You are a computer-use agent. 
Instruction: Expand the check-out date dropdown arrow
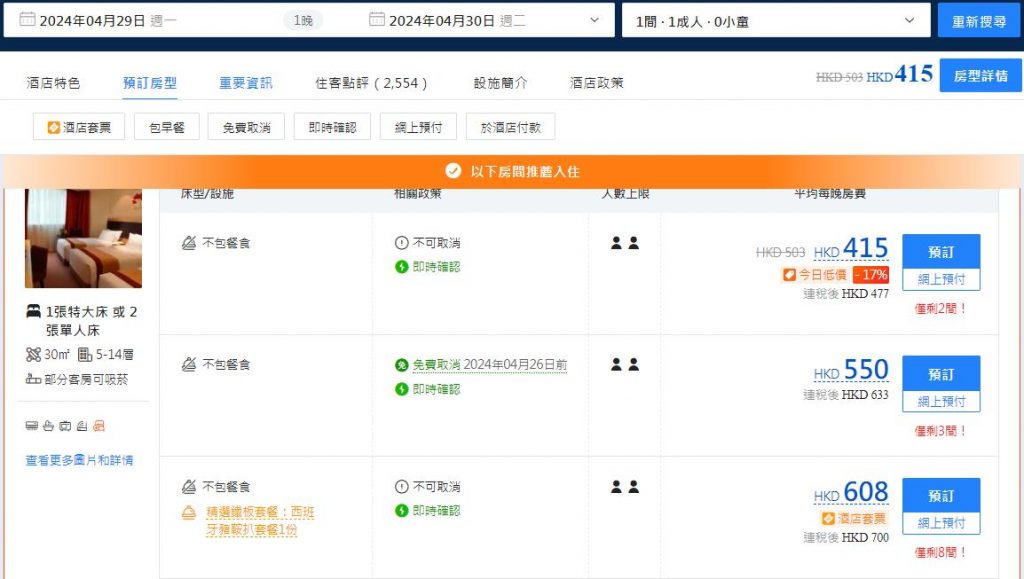pyautogui.click(x=595, y=20)
